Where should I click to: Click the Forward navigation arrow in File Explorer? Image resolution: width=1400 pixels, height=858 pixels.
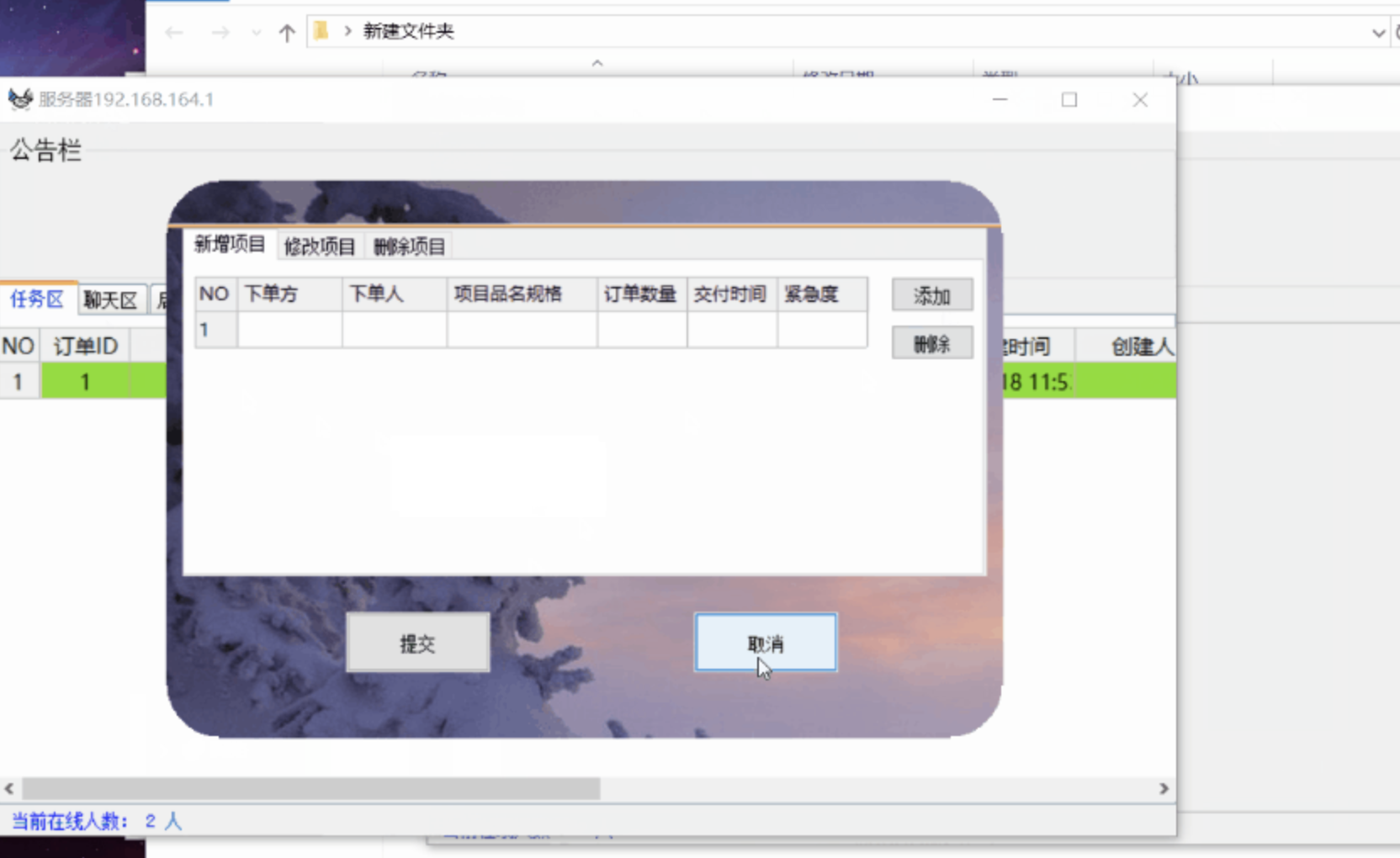click(220, 31)
